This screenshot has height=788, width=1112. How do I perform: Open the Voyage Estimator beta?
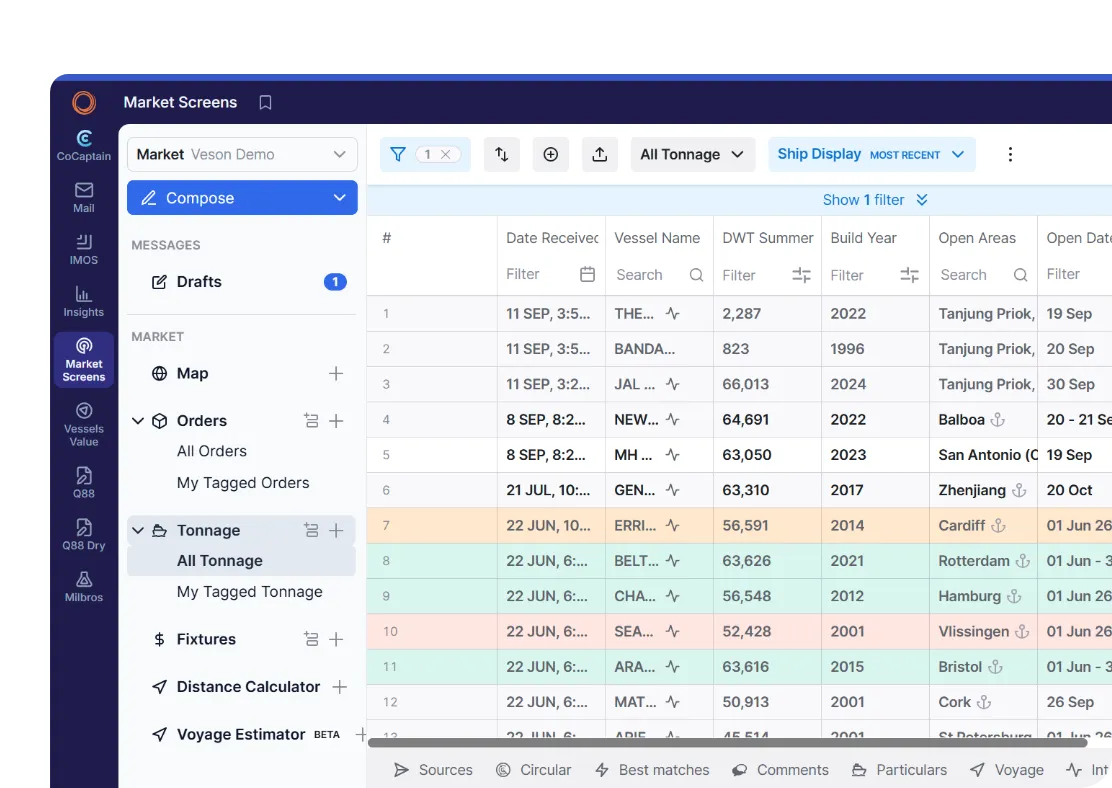click(241, 734)
